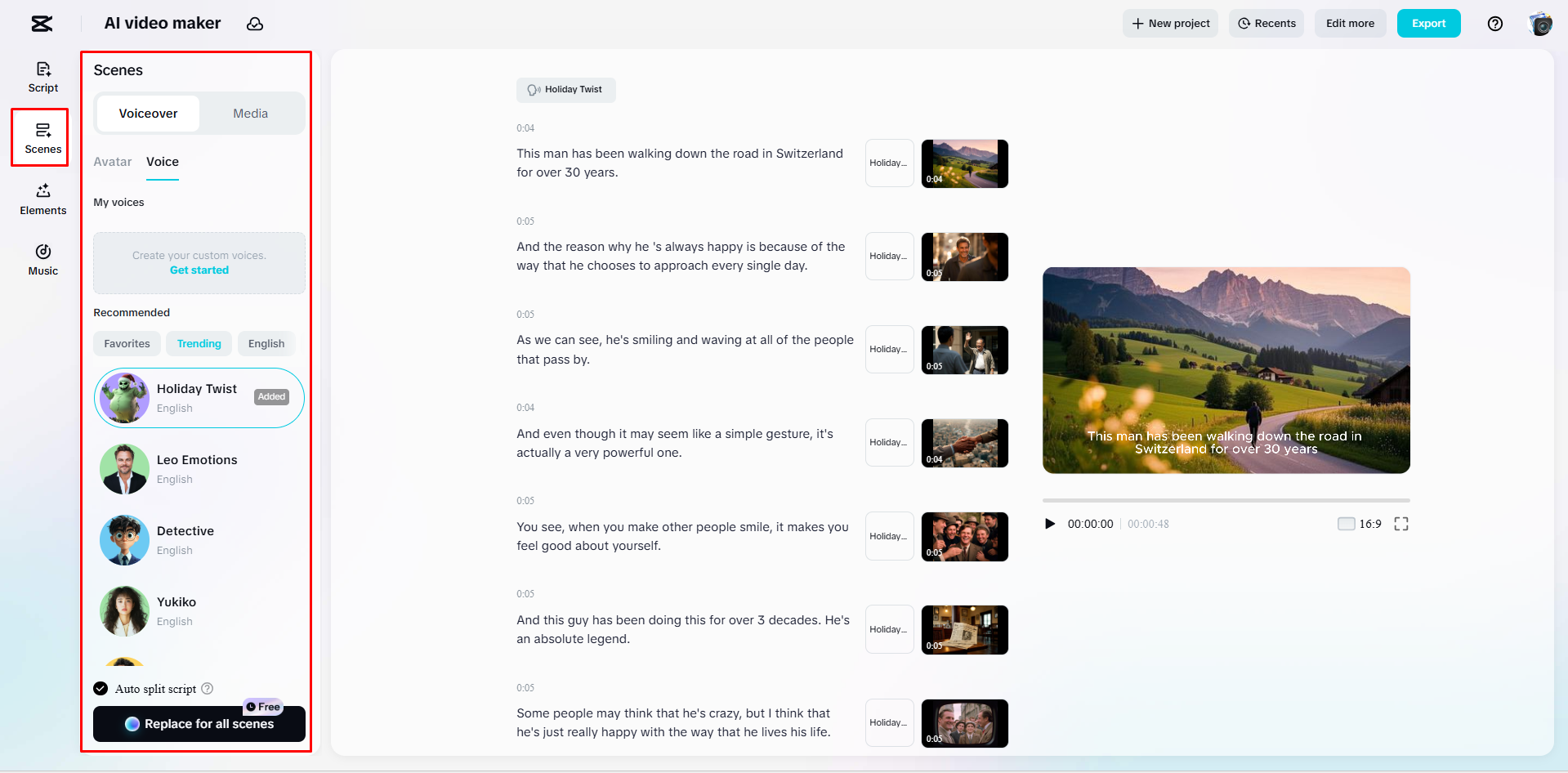Edit the 'walking down the road in Switzerland' text

click(x=680, y=163)
